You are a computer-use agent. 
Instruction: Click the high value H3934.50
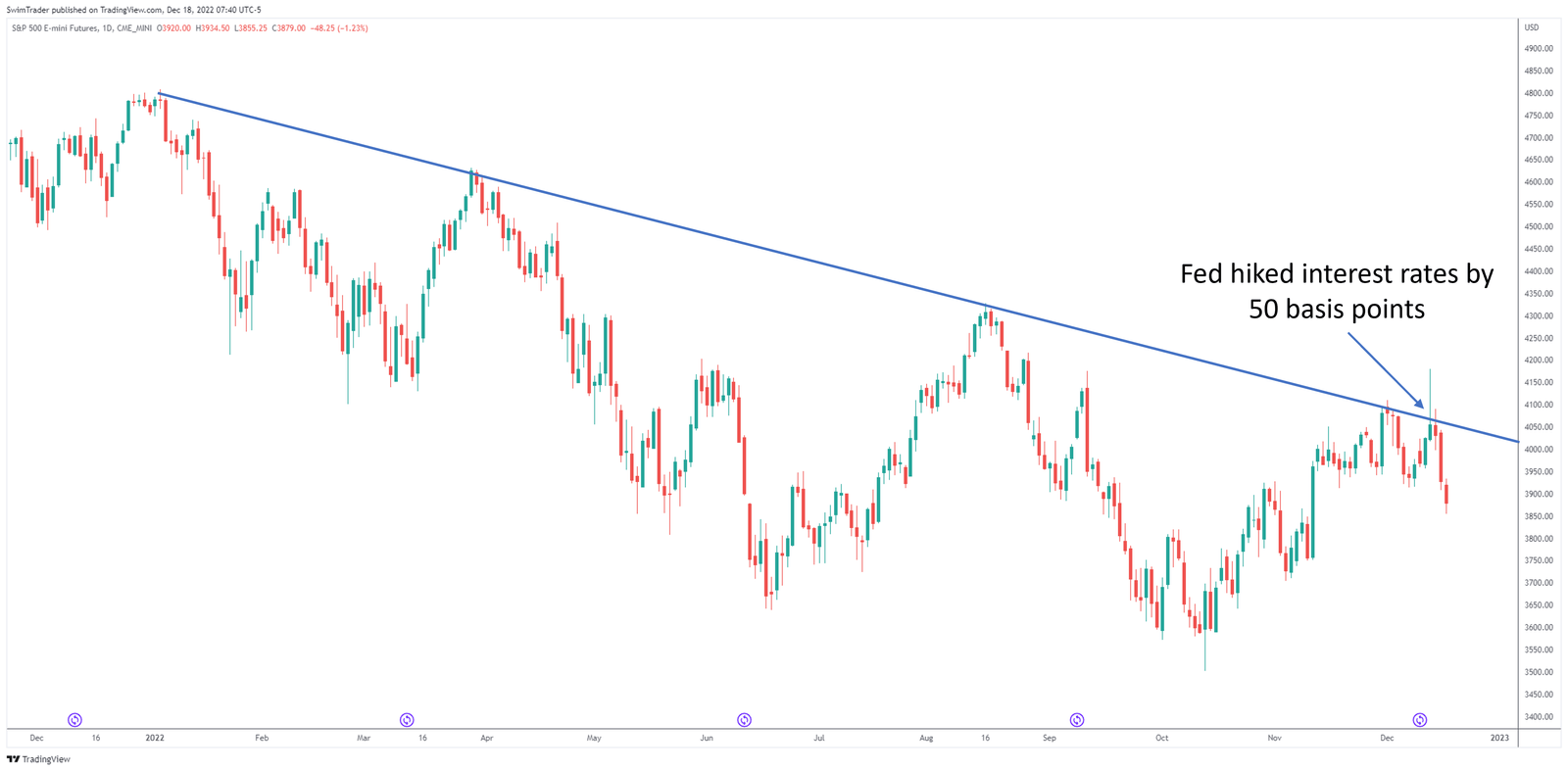[x=213, y=28]
